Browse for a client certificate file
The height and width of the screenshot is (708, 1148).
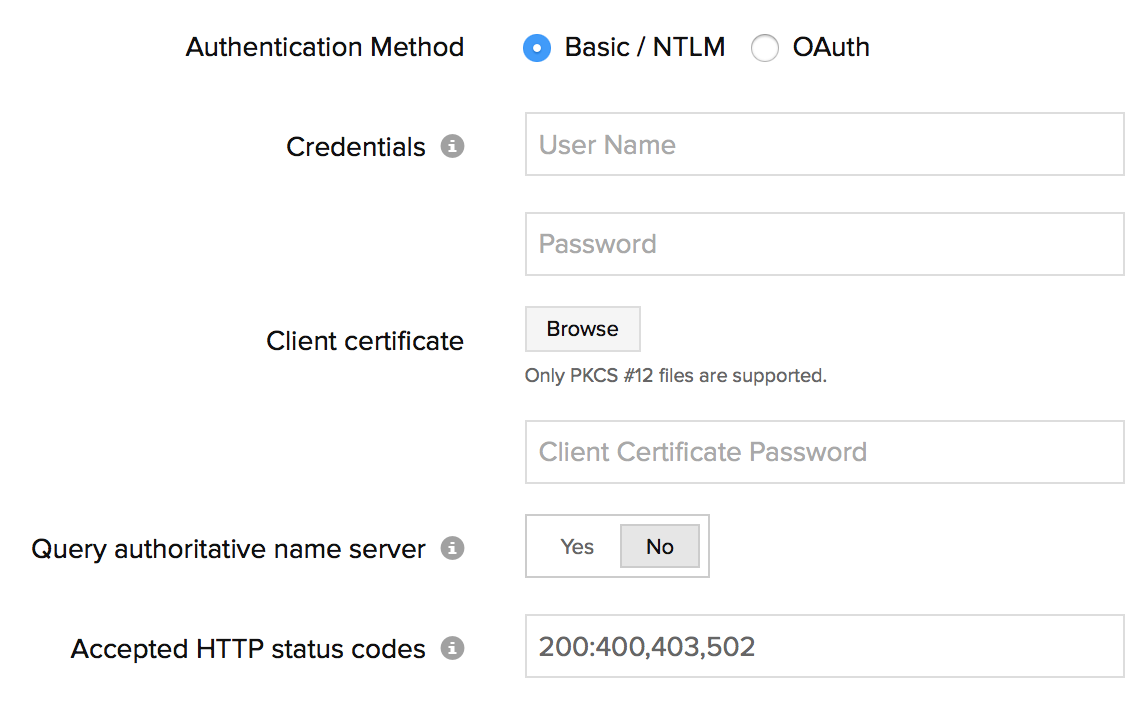point(582,329)
